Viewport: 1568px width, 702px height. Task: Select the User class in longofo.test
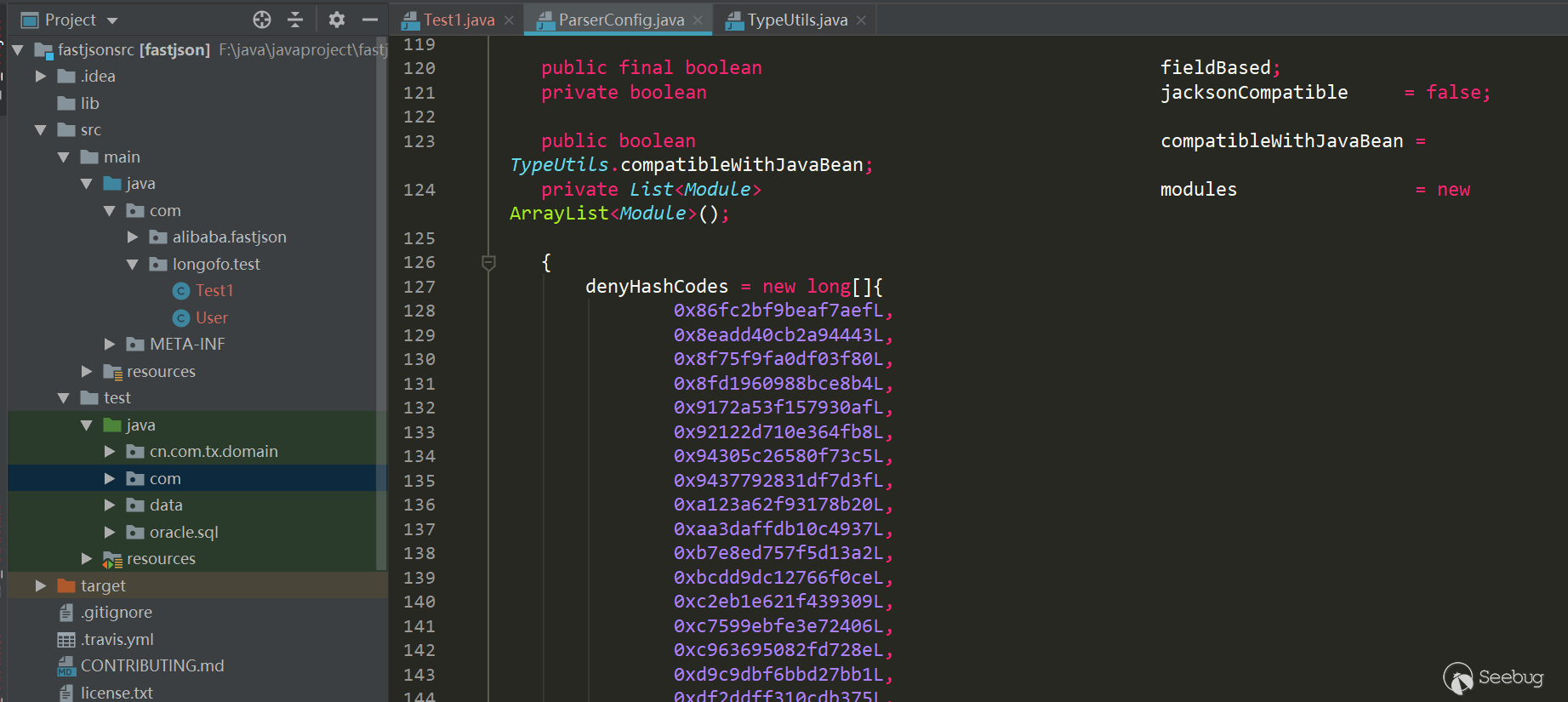pyautogui.click(x=212, y=317)
